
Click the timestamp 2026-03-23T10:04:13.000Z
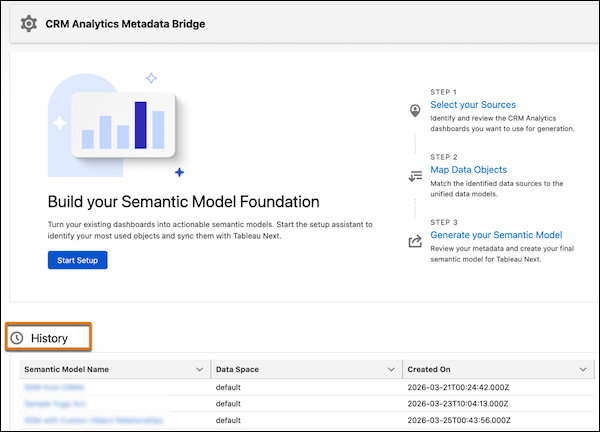458,404
